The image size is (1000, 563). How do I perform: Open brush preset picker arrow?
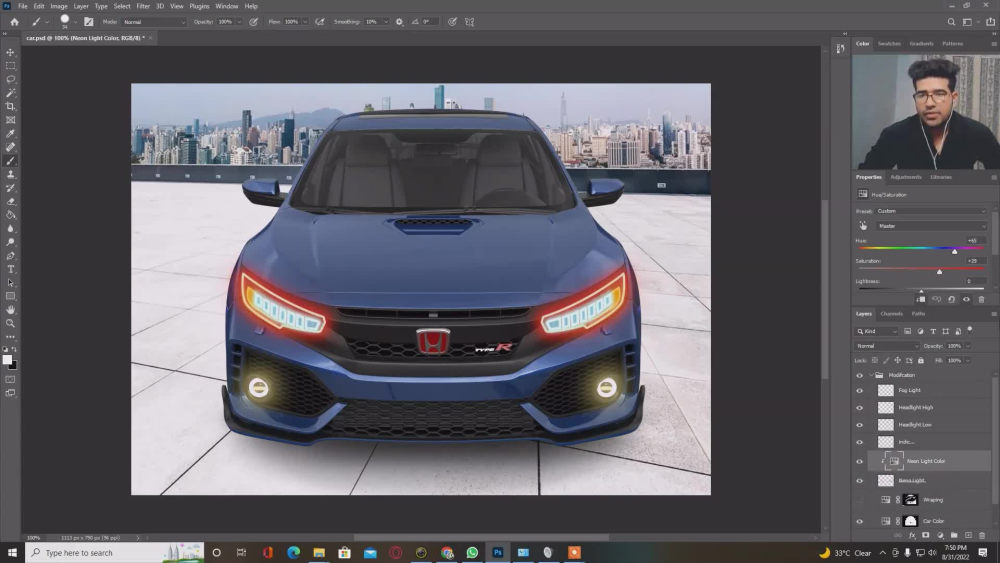point(75,22)
